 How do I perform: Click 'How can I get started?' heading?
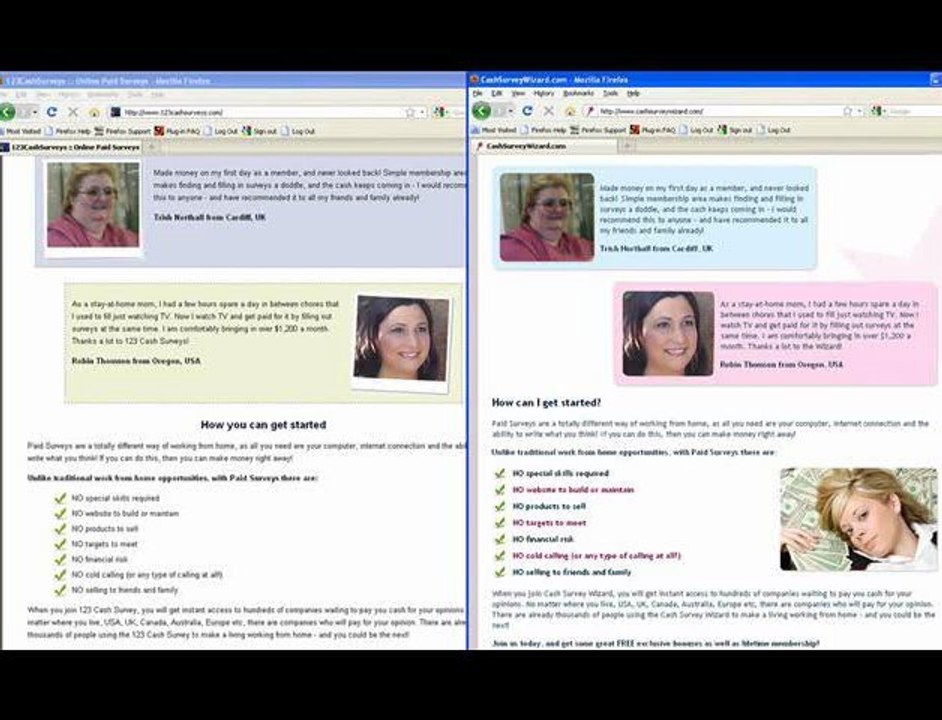pos(546,403)
